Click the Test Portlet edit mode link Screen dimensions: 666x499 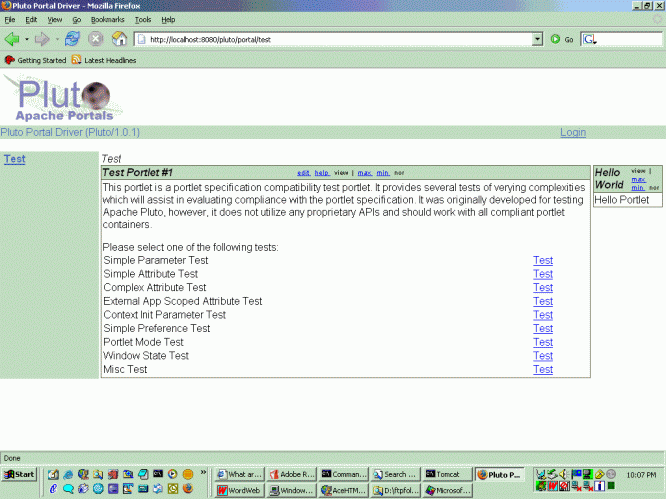click(304, 173)
